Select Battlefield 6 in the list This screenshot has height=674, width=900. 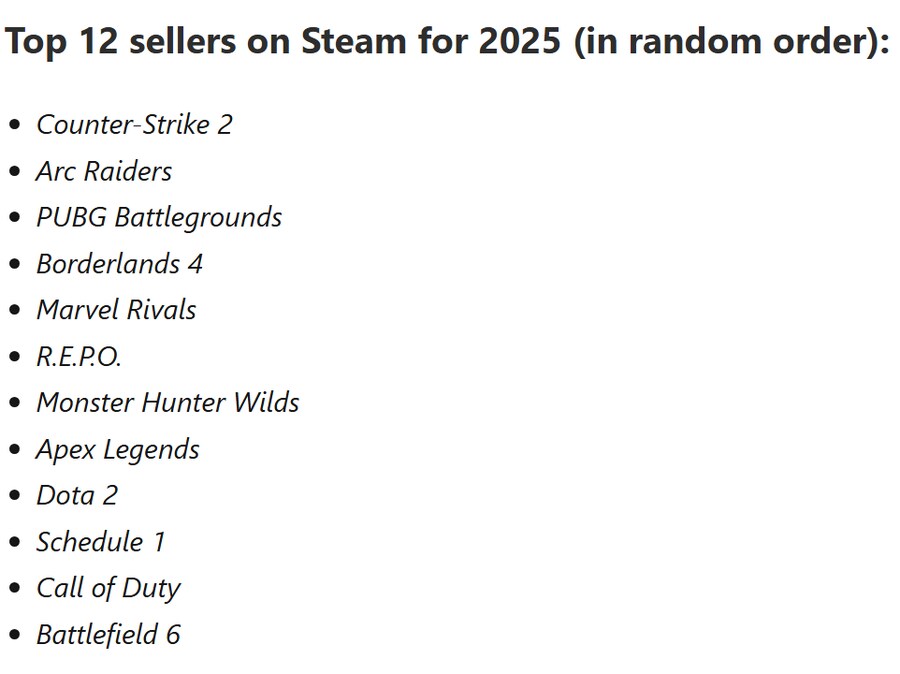[x=108, y=635]
